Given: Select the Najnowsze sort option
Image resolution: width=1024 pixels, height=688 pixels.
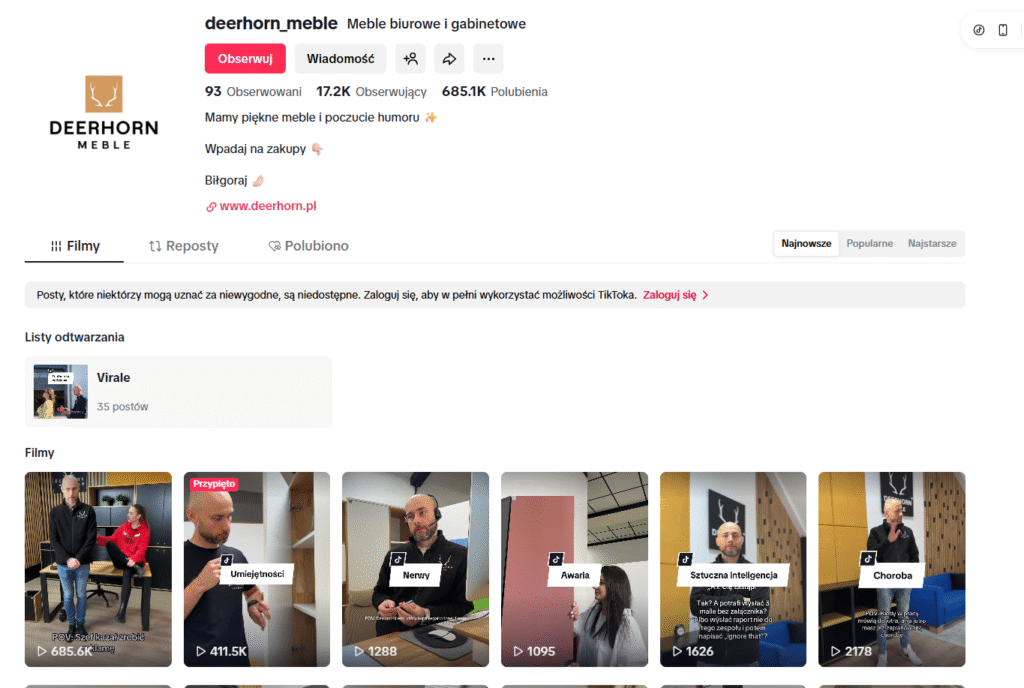Looking at the screenshot, I should 806,243.
